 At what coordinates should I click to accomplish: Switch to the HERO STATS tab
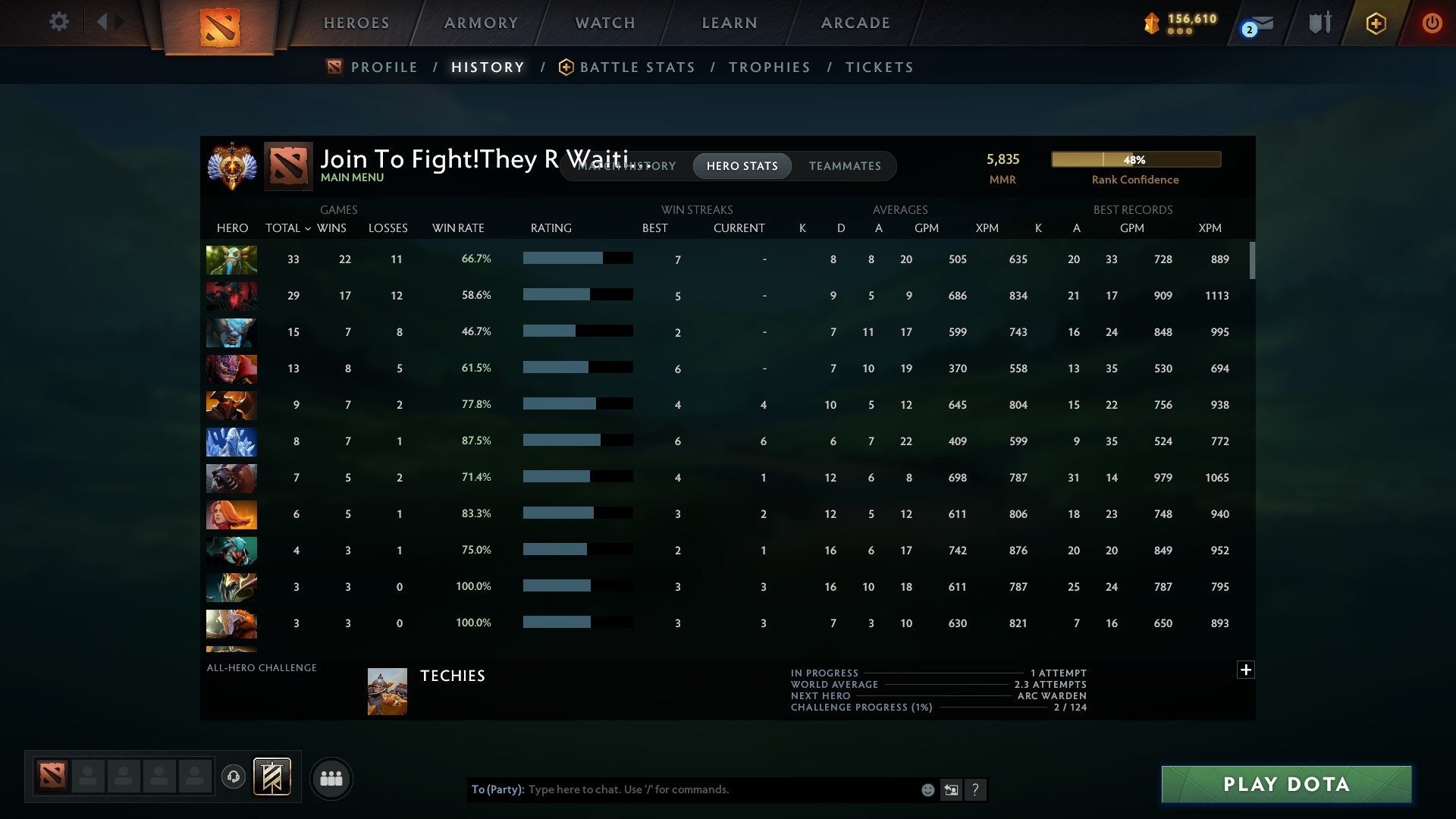741,166
